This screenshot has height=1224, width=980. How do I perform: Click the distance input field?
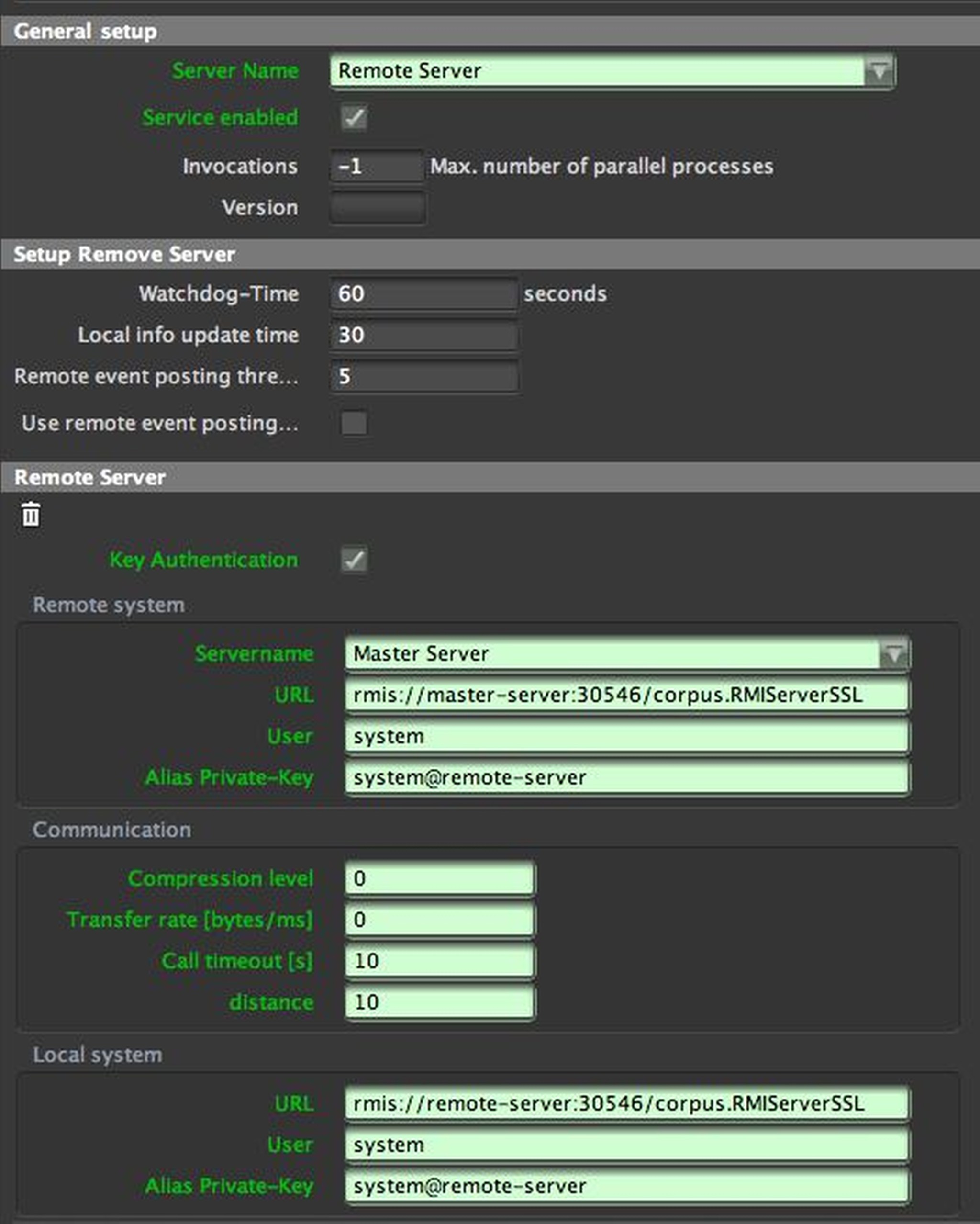click(x=439, y=1002)
